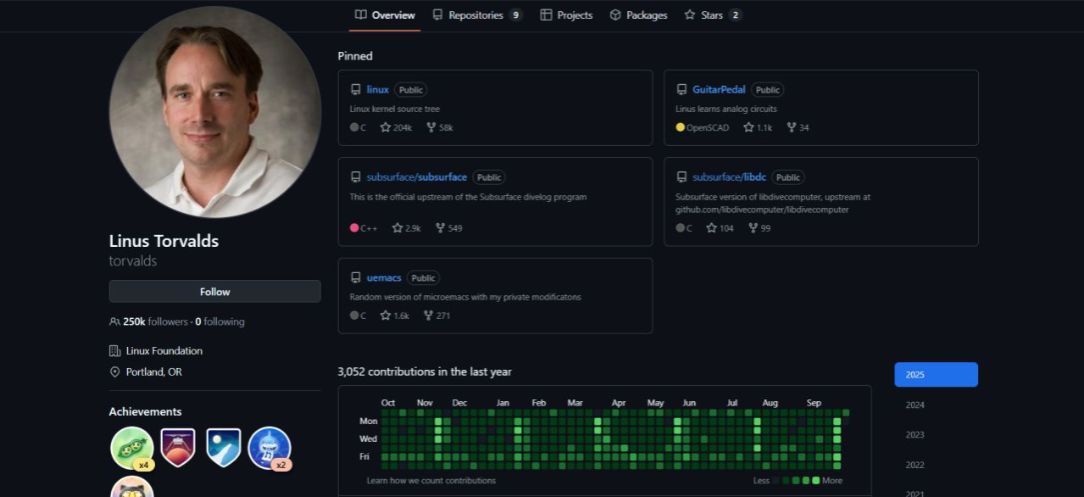Open the Mars rover achievement badge
The image size is (1084, 497).
(x=178, y=447)
